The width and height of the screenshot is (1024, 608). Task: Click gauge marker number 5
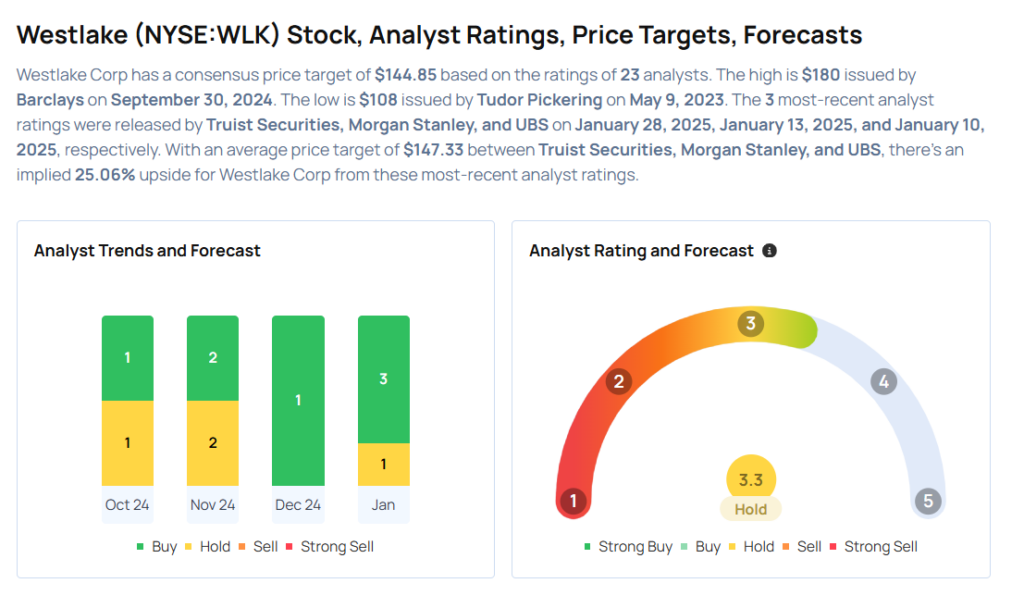(928, 501)
